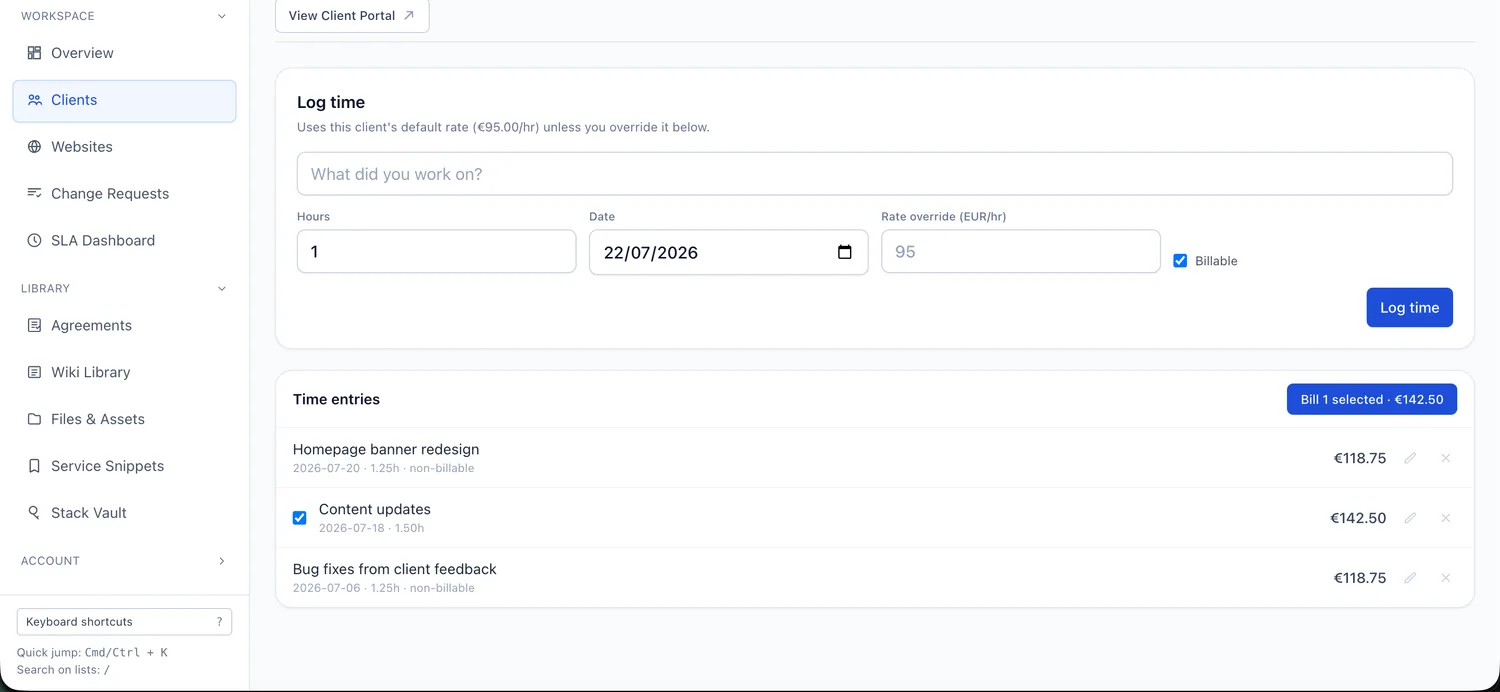Image resolution: width=1500 pixels, height=692 pixels.
Task: Click the Bug fixes from client feedback title
Action: [395, 569]
